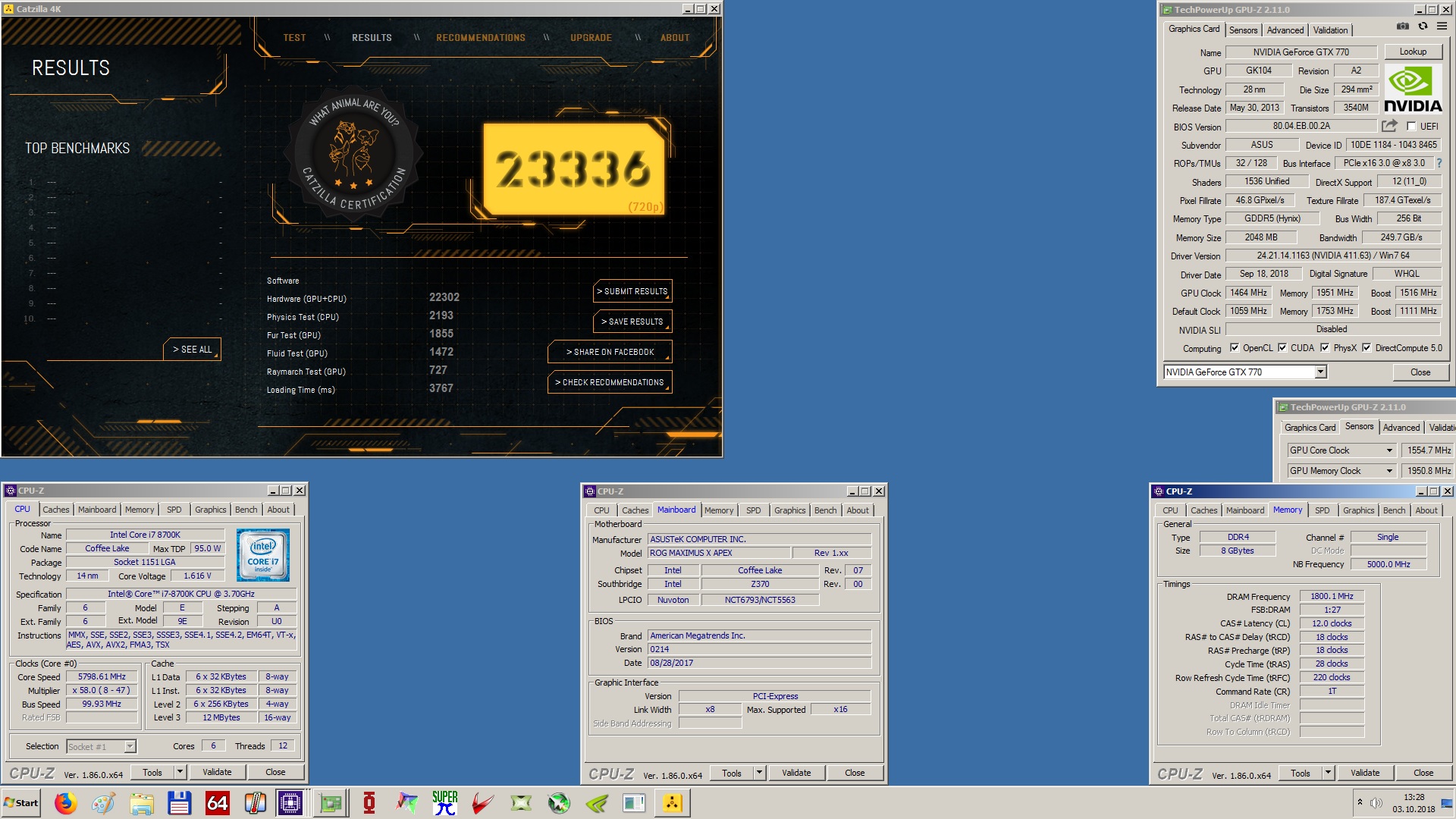Image resolution: width=1456 pixels, height=819 pixels.
Task: Click the GPU-Z Lookup button
Action: tap(1413, 52)
